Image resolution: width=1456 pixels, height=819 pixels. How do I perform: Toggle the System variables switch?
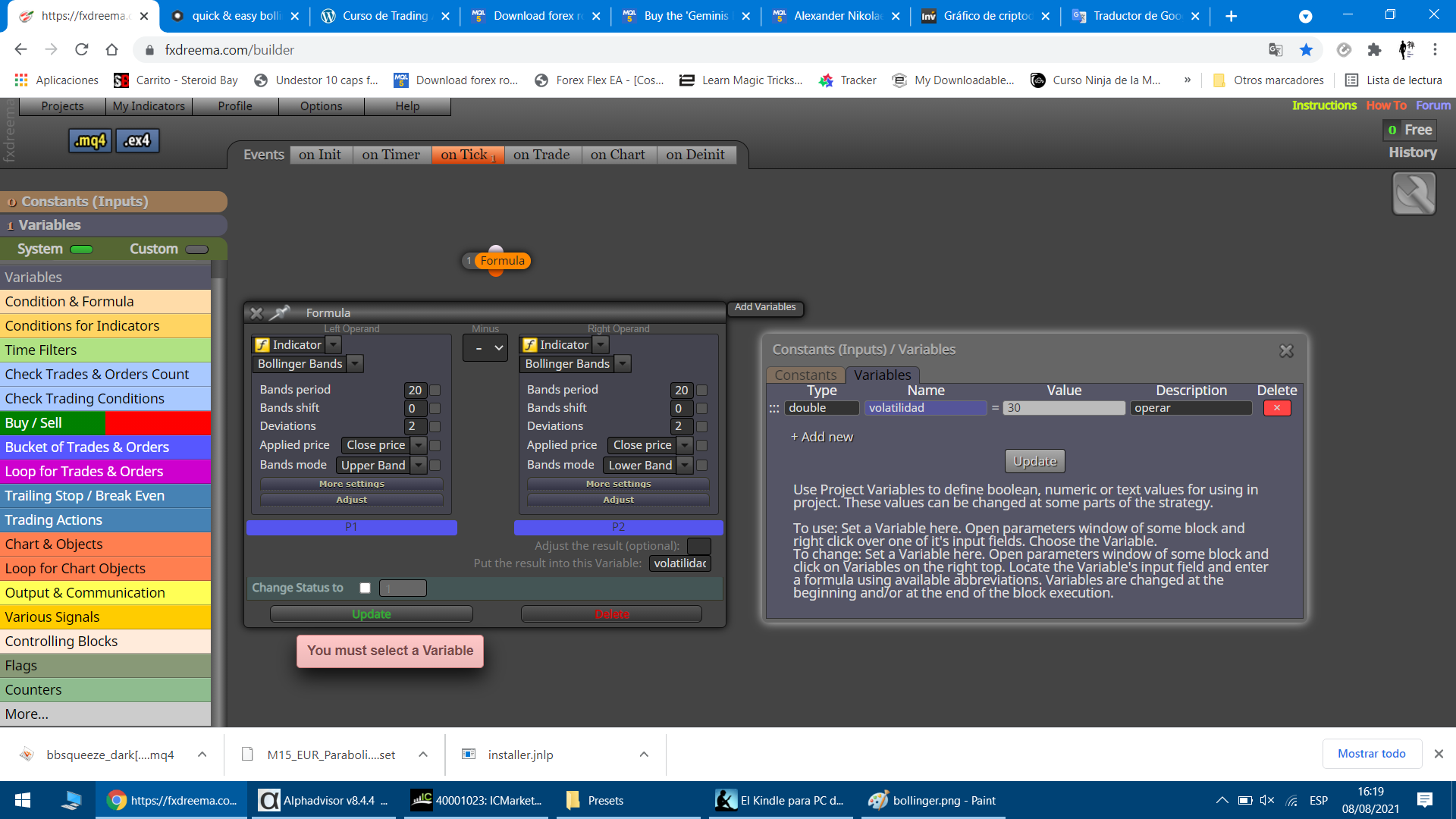point(81,249)
